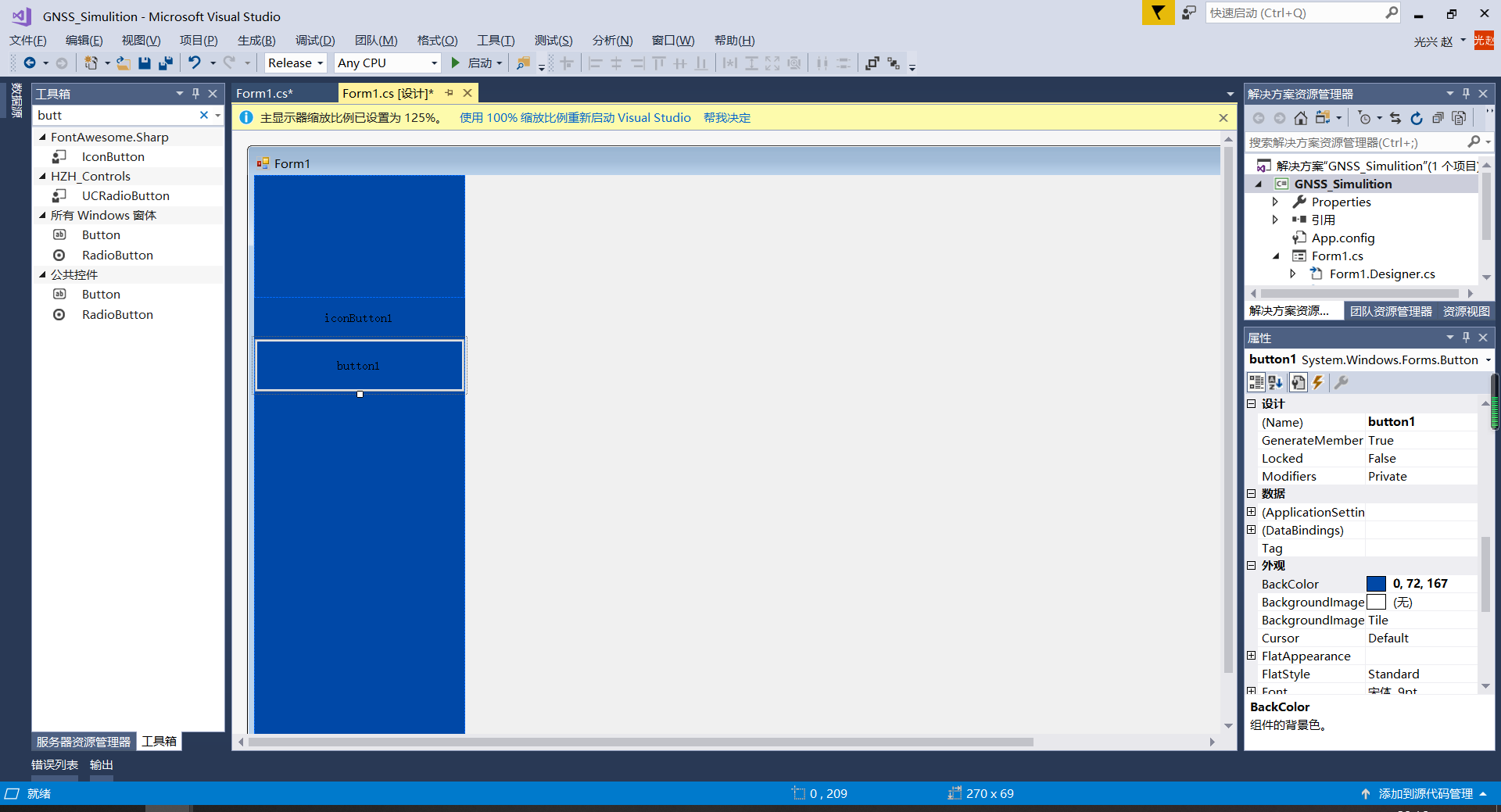Image resolution: width=1501 pixels, height=812 pixels.
Task: Pin the Toolbox panel open
Action: pos(195,93)
